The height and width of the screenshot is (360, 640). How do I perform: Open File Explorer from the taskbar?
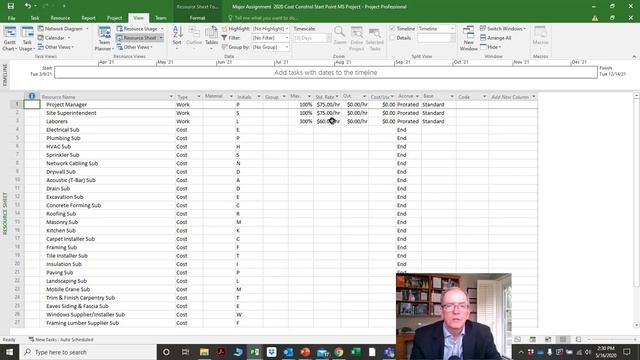(x=204, y=352)
